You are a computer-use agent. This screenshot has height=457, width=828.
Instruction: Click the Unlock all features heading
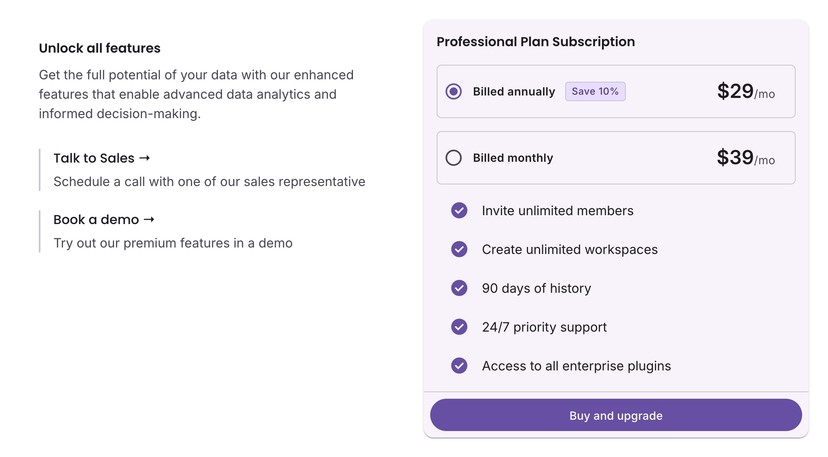point(99,48)
